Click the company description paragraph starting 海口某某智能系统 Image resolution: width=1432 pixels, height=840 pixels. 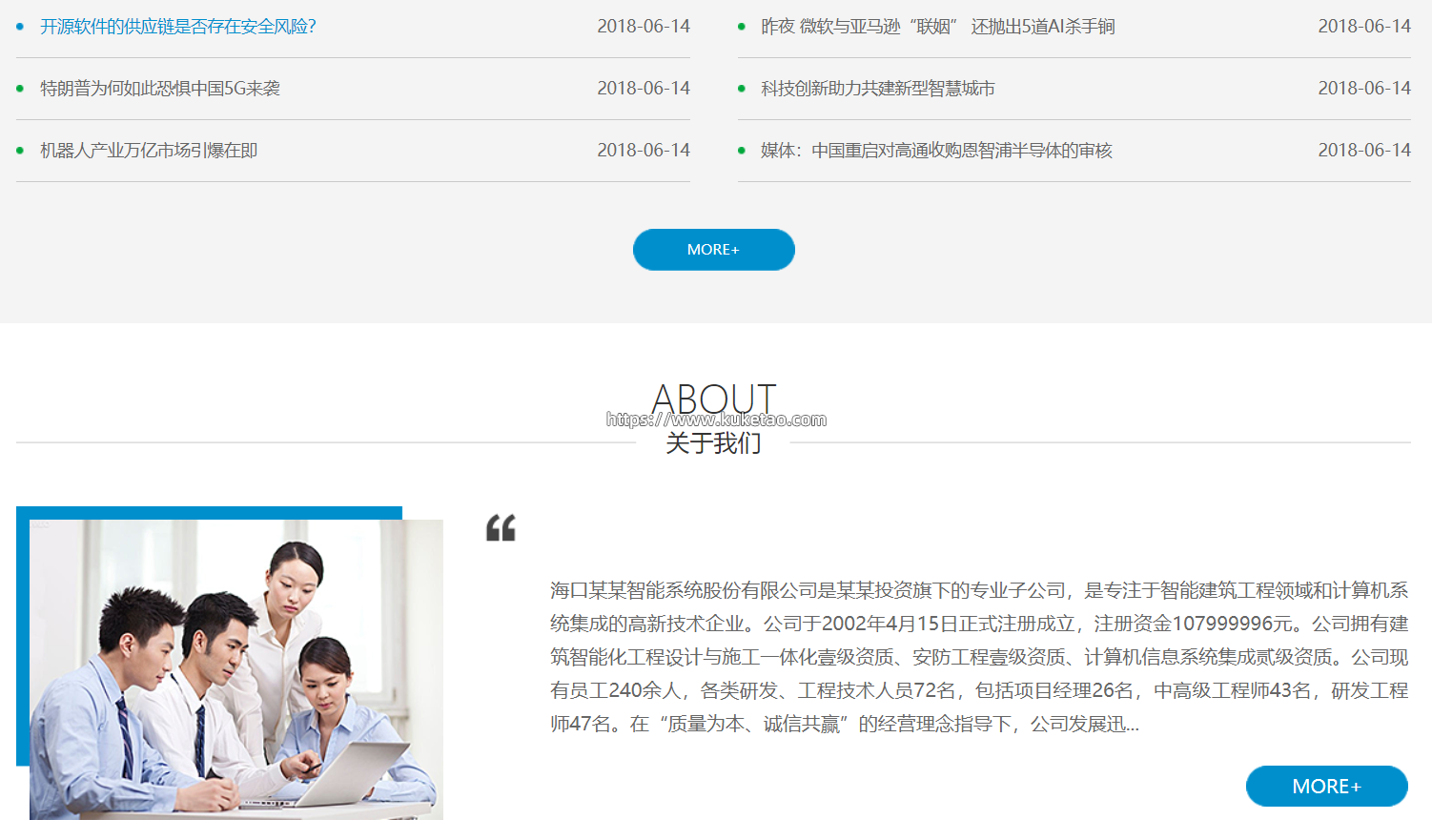(x=979, y=657)
